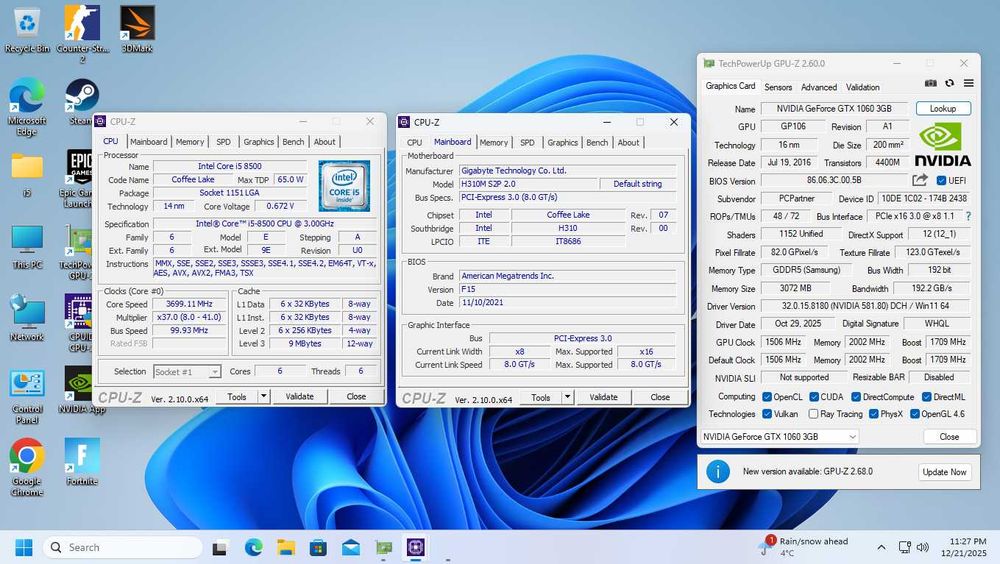Open the Windows Start button

pos(24,547)
